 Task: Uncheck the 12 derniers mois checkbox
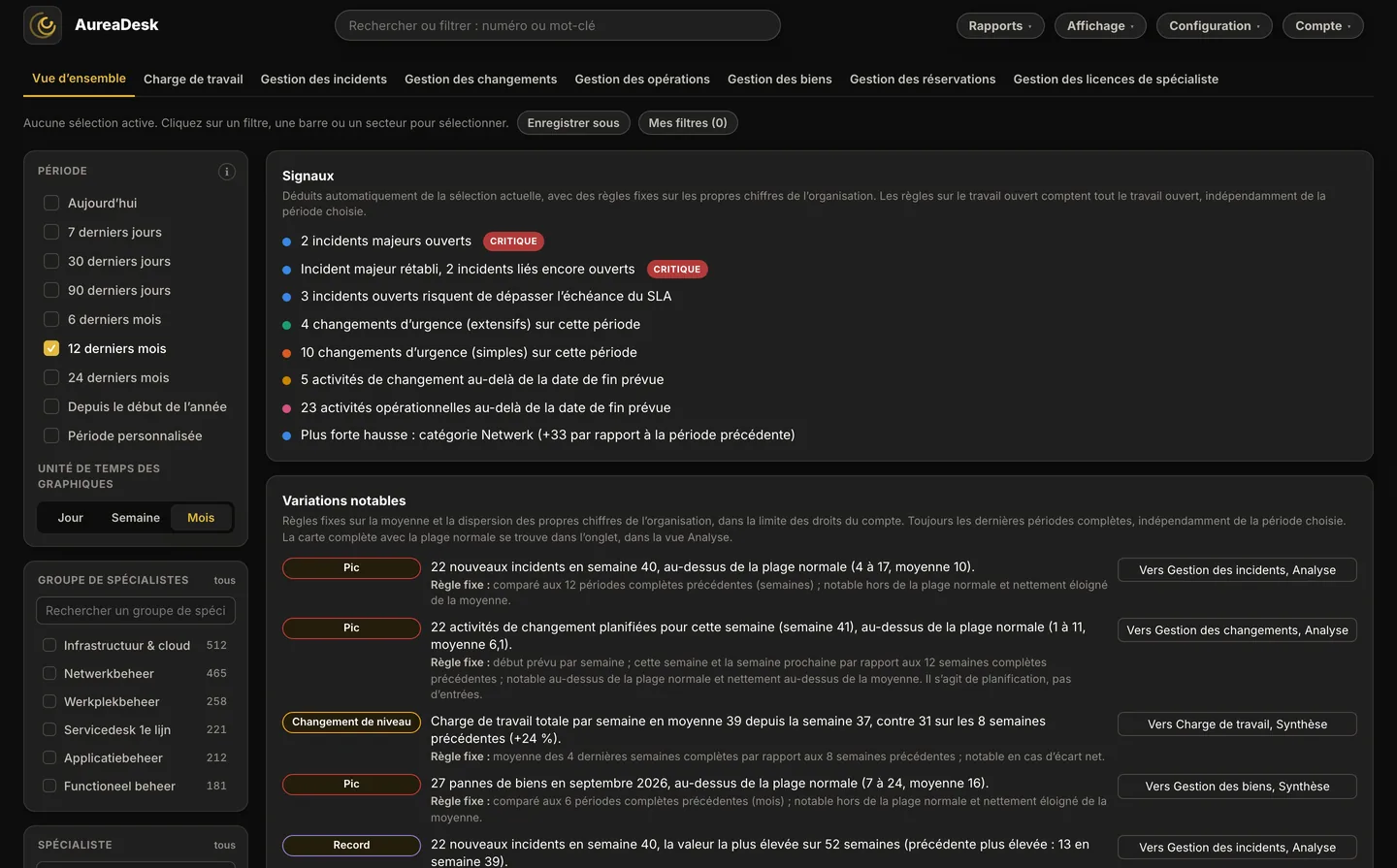51,348
